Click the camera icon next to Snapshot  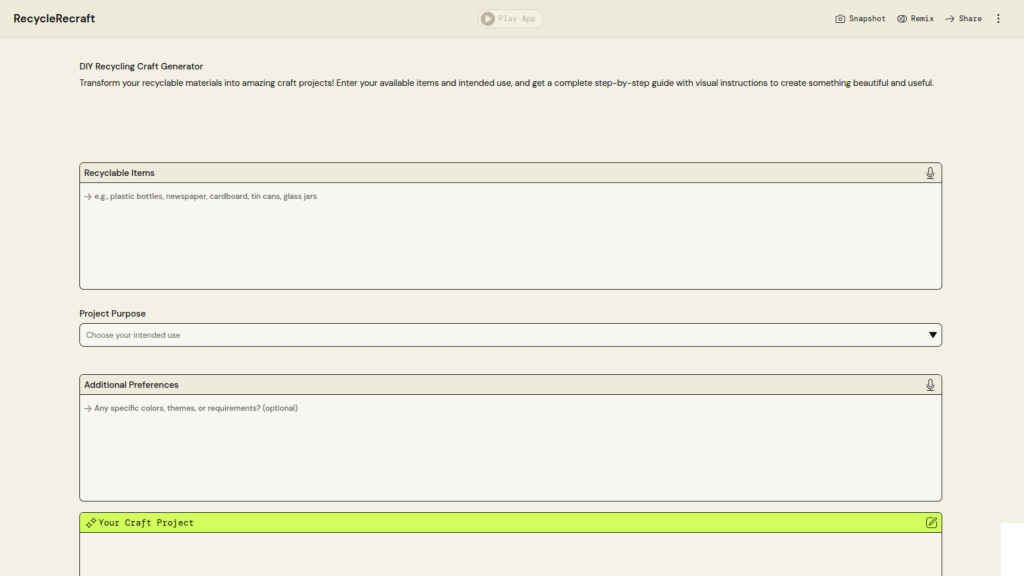coord(840,19)
